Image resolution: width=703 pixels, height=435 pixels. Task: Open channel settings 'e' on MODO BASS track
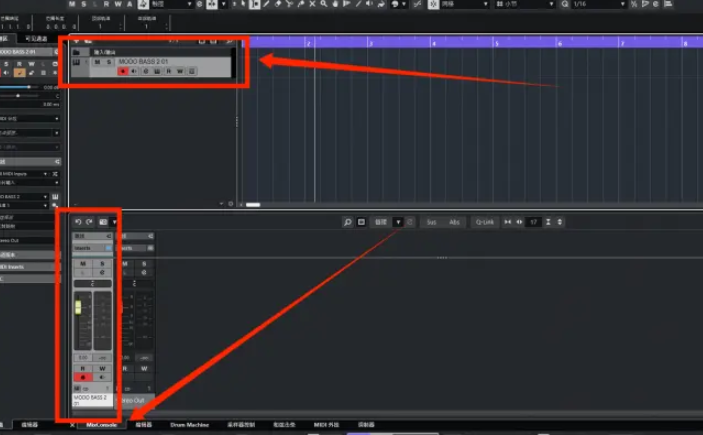145,71
